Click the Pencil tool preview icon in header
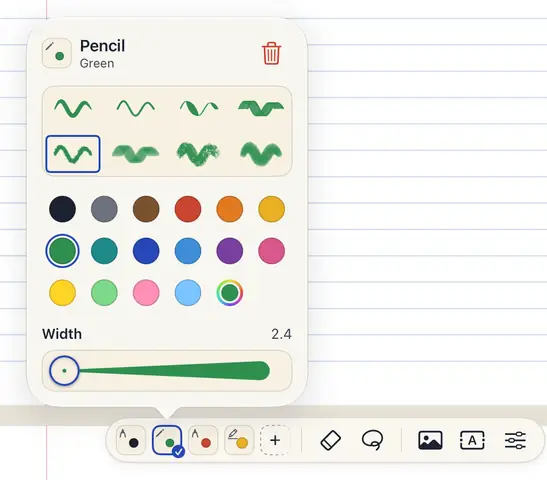This screenshot has width=547, height=480. click(x=57, y=53)
